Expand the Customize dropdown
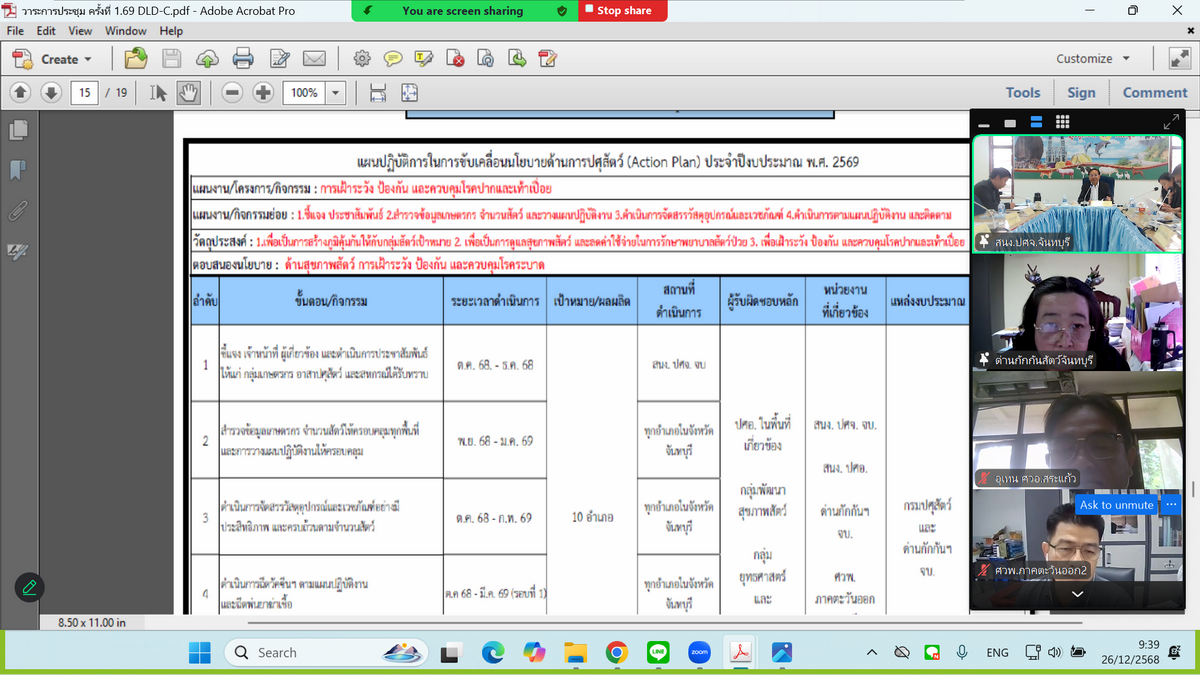Screen dimensions: 1200x675 point(1126,59)
